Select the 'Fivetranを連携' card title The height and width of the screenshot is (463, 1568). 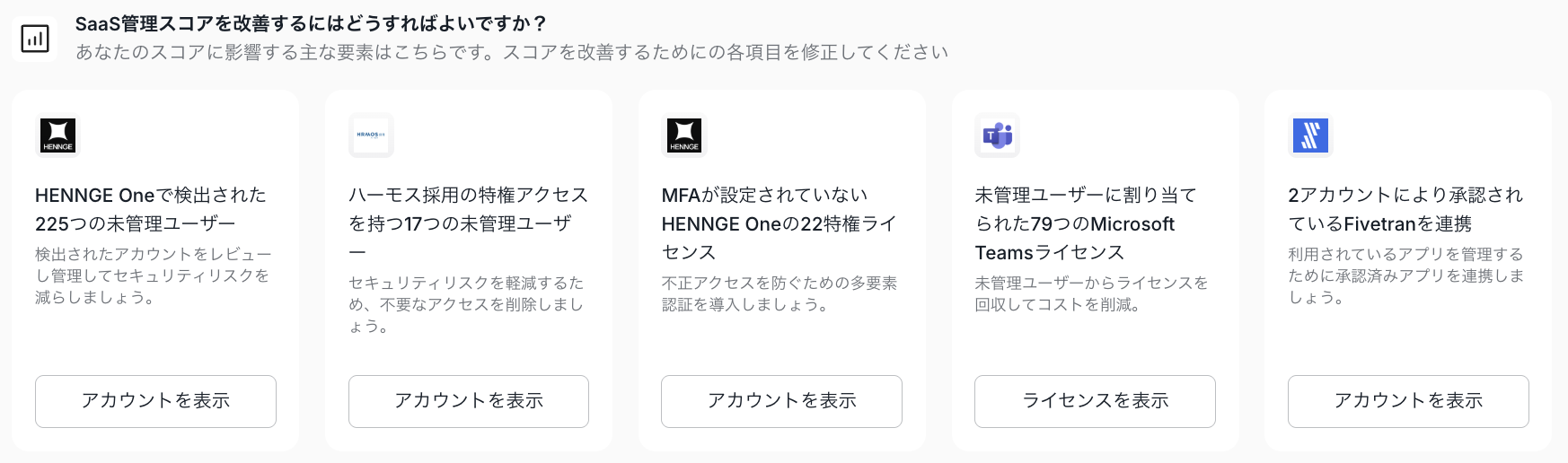point(1405,209)
